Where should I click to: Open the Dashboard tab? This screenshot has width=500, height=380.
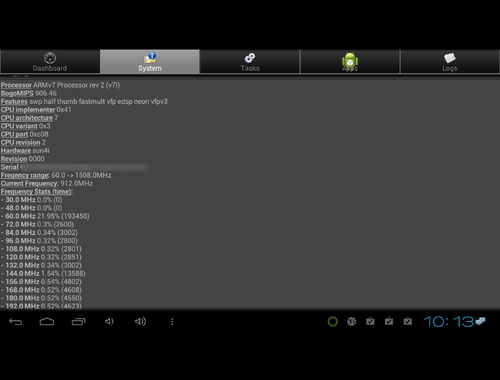tap(50, 61)
